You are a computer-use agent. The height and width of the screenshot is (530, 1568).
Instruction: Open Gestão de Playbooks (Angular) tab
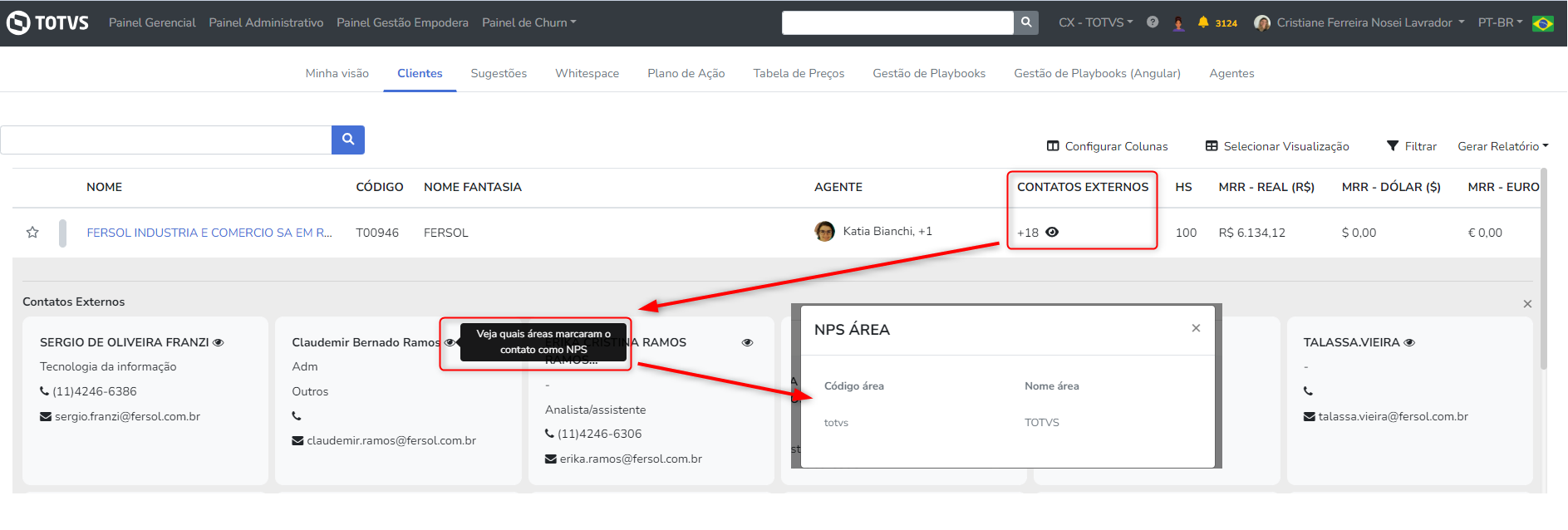pyautogui.click(x=1097, y=73)
